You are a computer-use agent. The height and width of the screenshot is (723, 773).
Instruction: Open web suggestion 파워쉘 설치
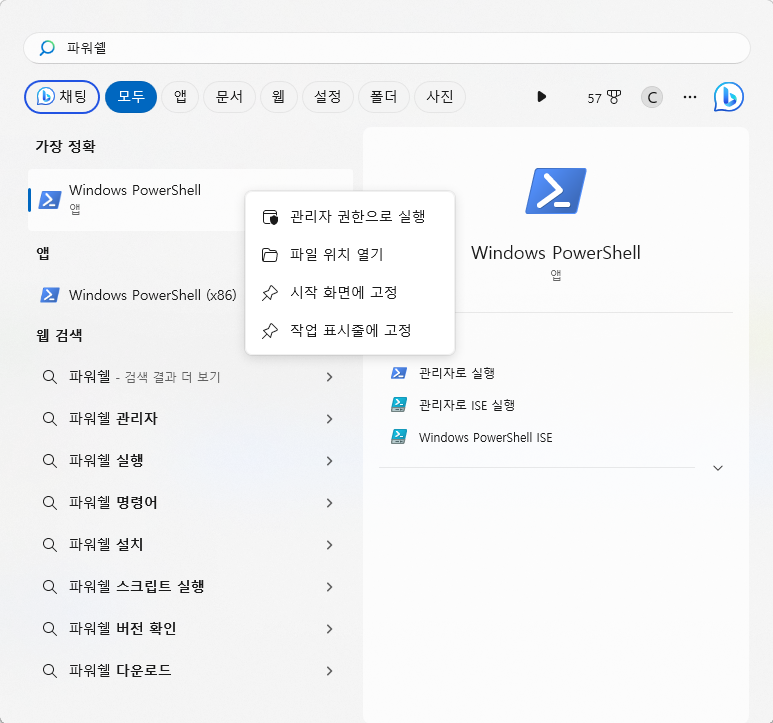[x=190, y=545]
